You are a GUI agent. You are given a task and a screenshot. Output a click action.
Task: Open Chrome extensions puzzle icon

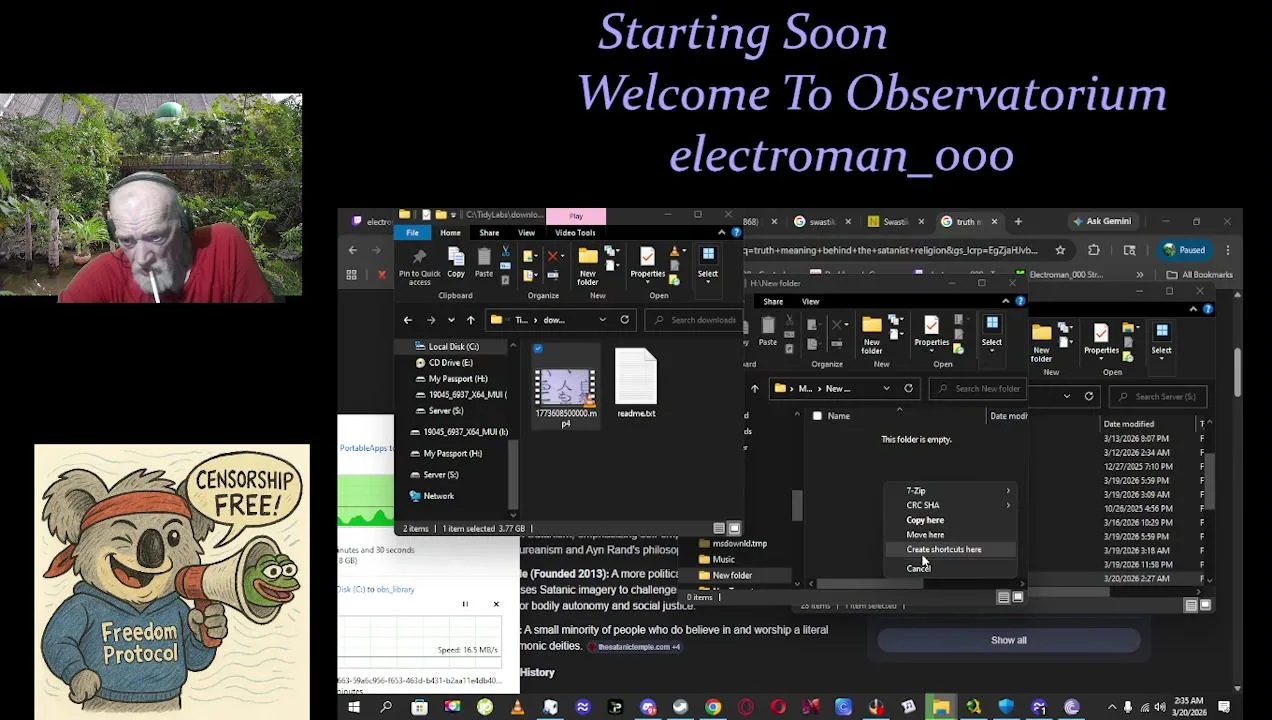click(1094, 250)
